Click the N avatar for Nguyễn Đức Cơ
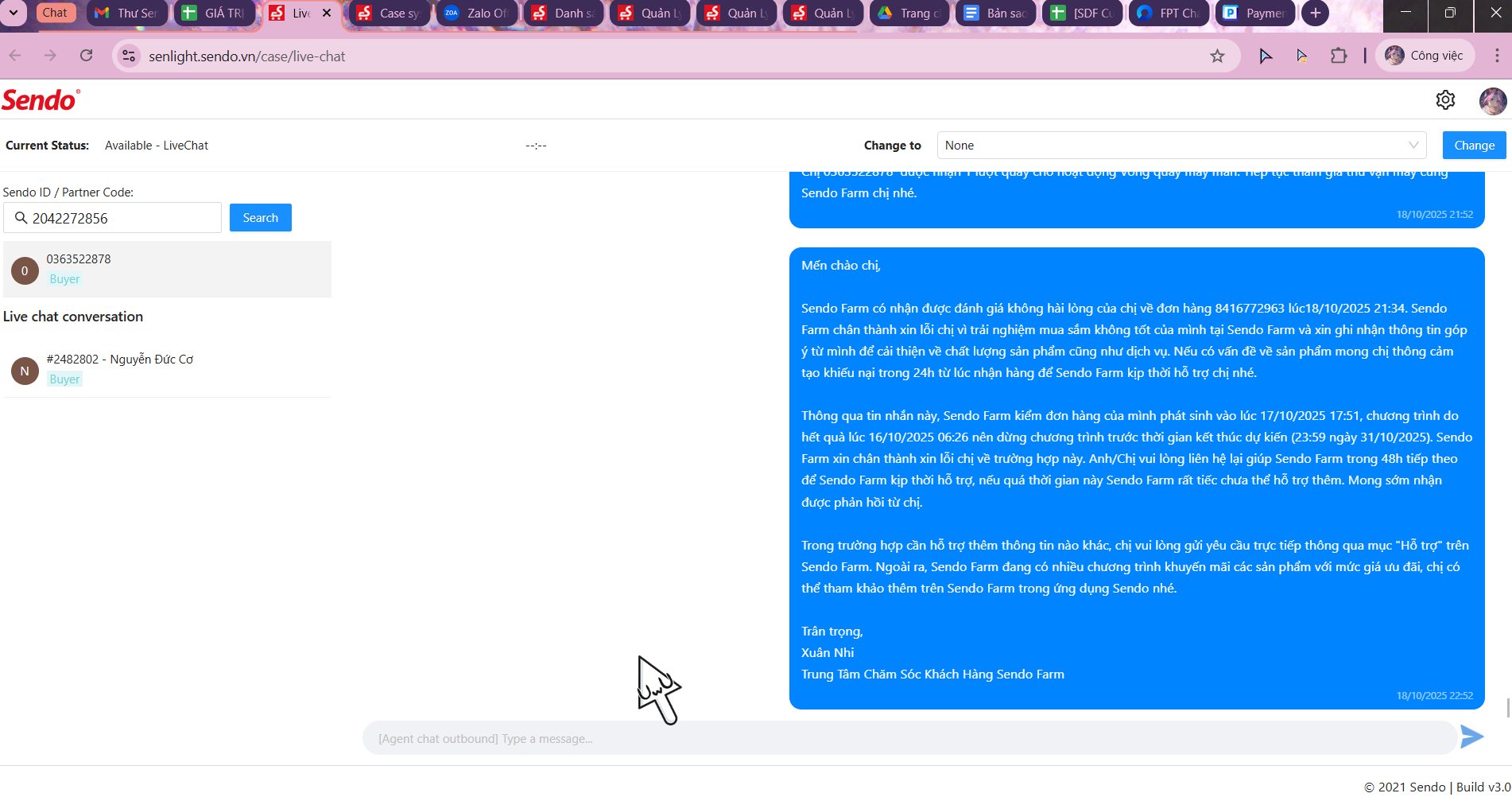1512x797 pixels. tap(25, 371)
